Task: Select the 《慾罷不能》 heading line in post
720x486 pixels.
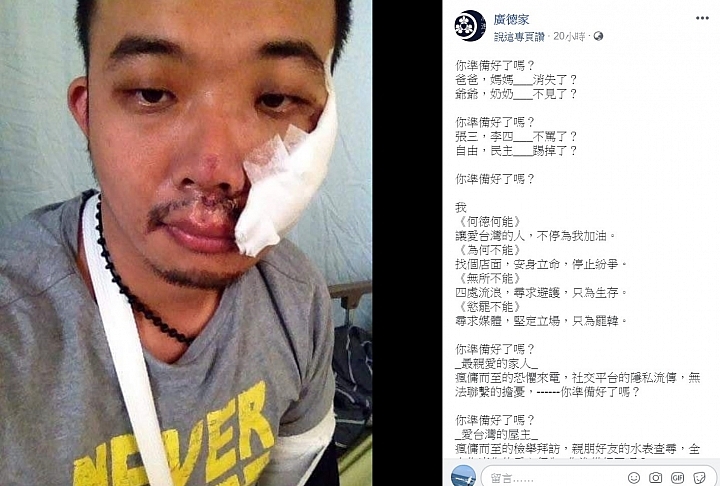Action: coord(490,307)
